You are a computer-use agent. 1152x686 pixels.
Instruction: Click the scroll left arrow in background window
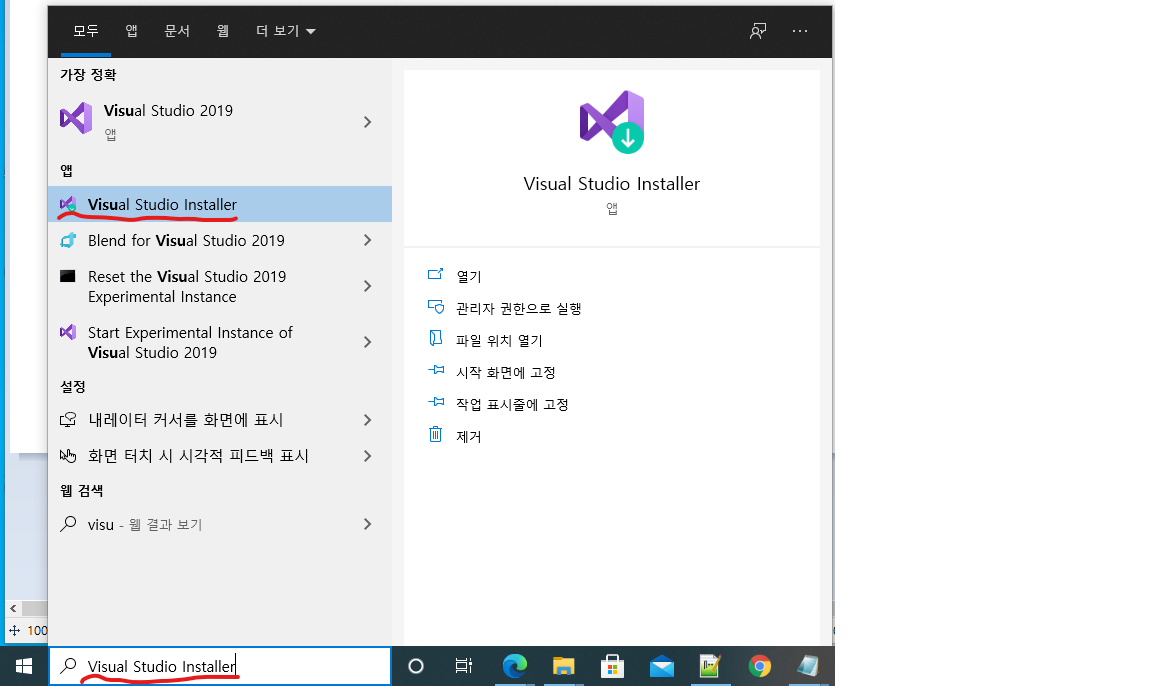point(13,608)
